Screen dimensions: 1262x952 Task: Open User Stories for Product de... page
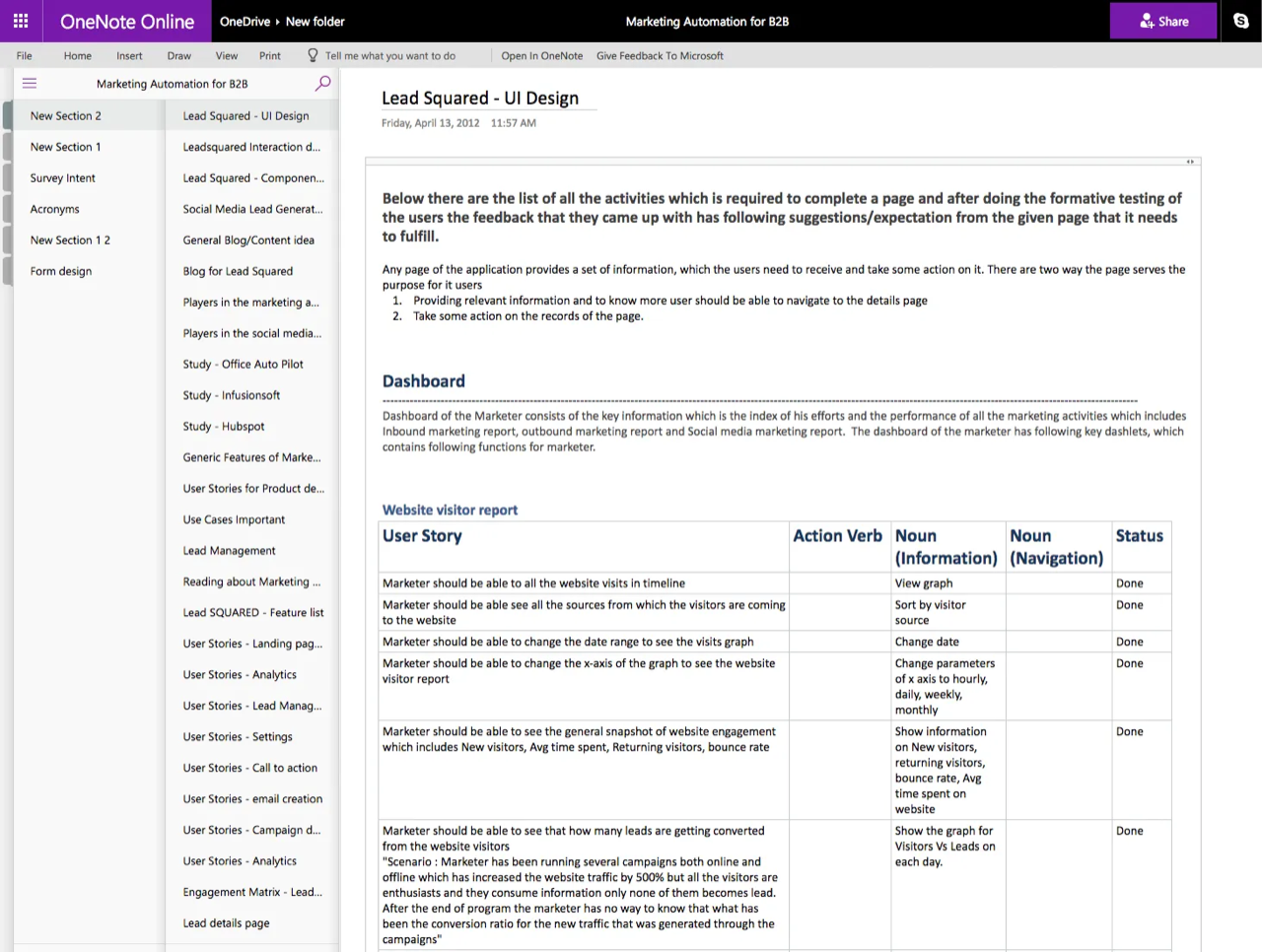251,489
